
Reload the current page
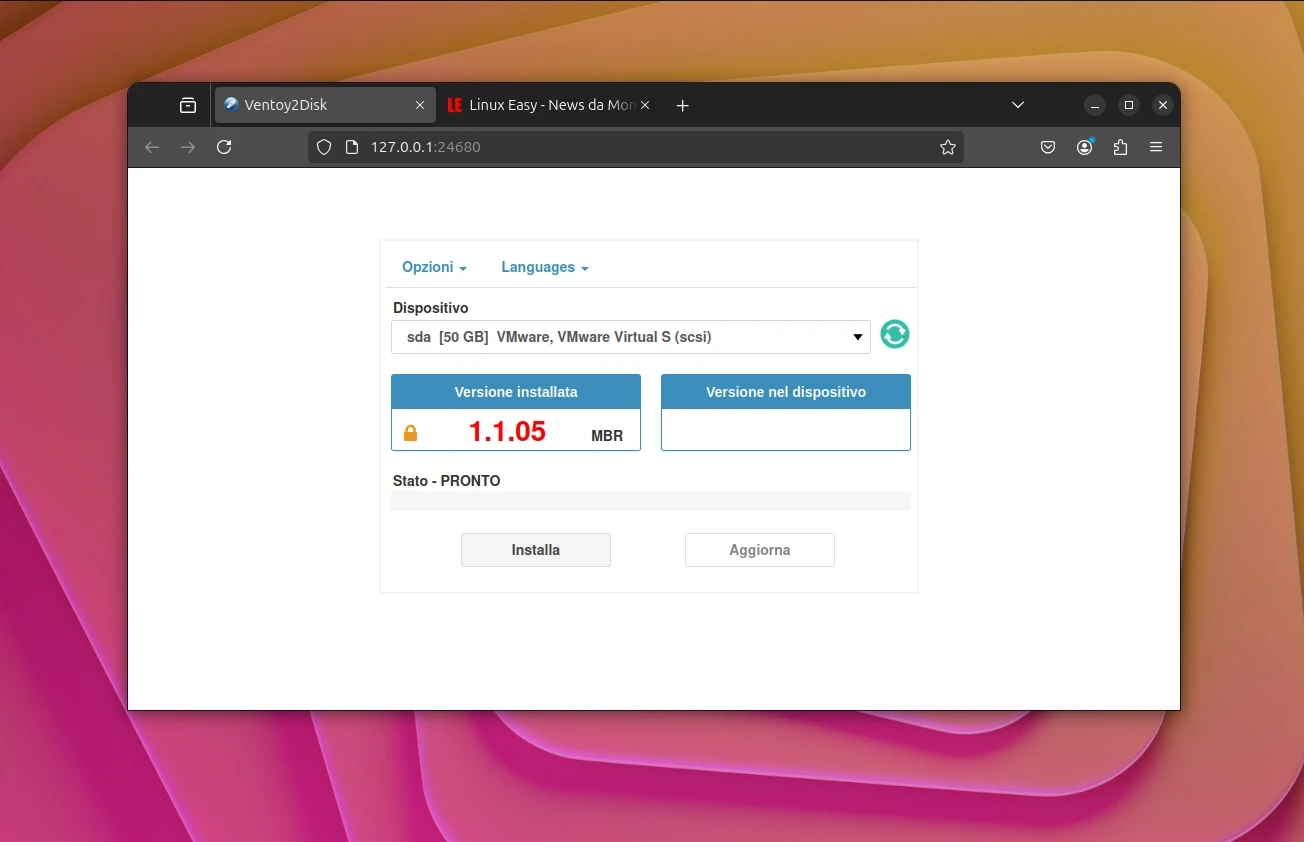224,147
